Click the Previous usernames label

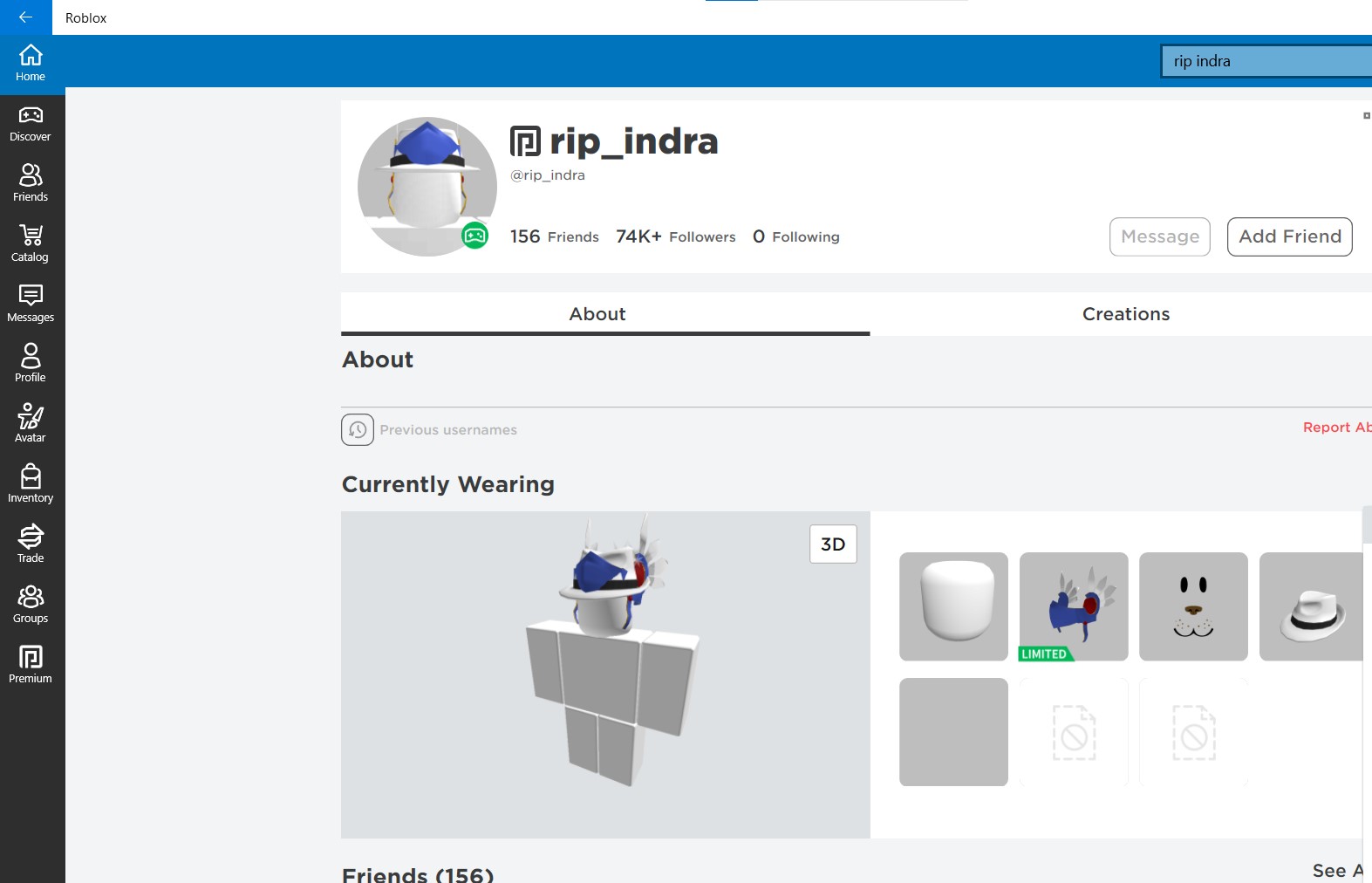pos(448,430)
